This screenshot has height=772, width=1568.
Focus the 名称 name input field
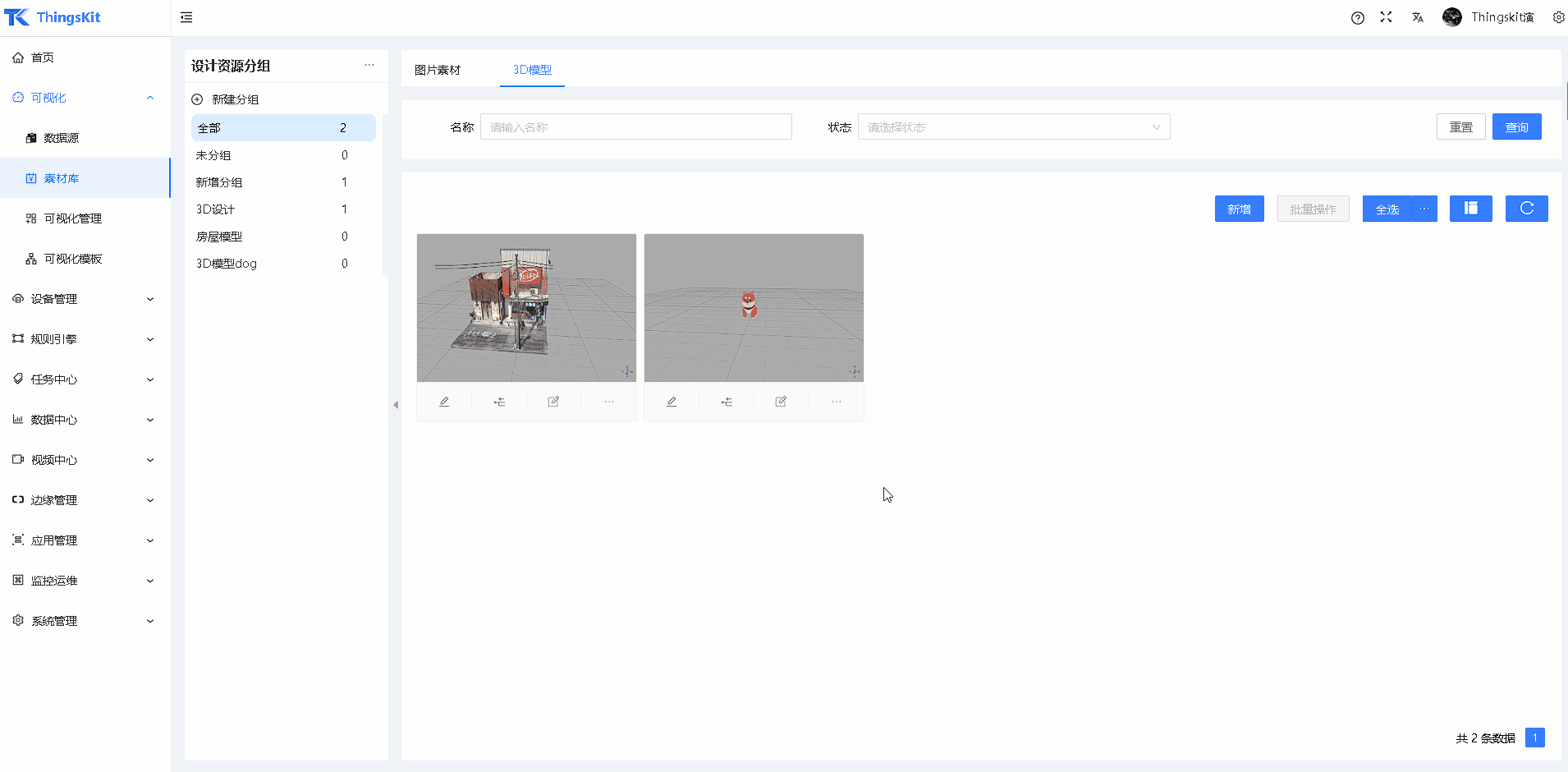pos(635,127)
